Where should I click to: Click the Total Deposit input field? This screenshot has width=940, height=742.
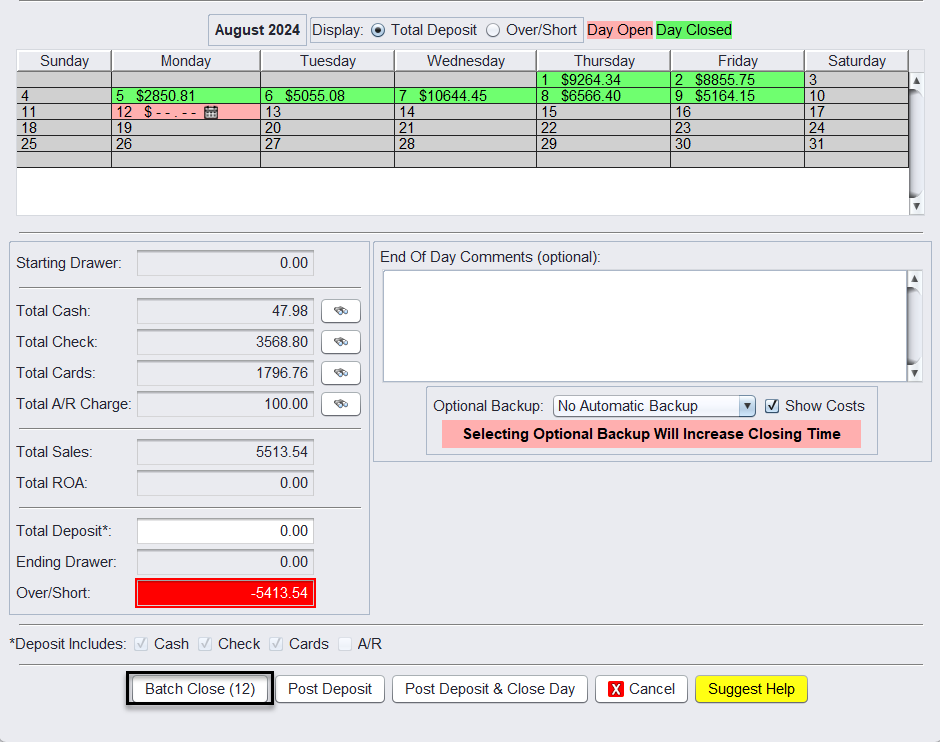coord(225,531)
